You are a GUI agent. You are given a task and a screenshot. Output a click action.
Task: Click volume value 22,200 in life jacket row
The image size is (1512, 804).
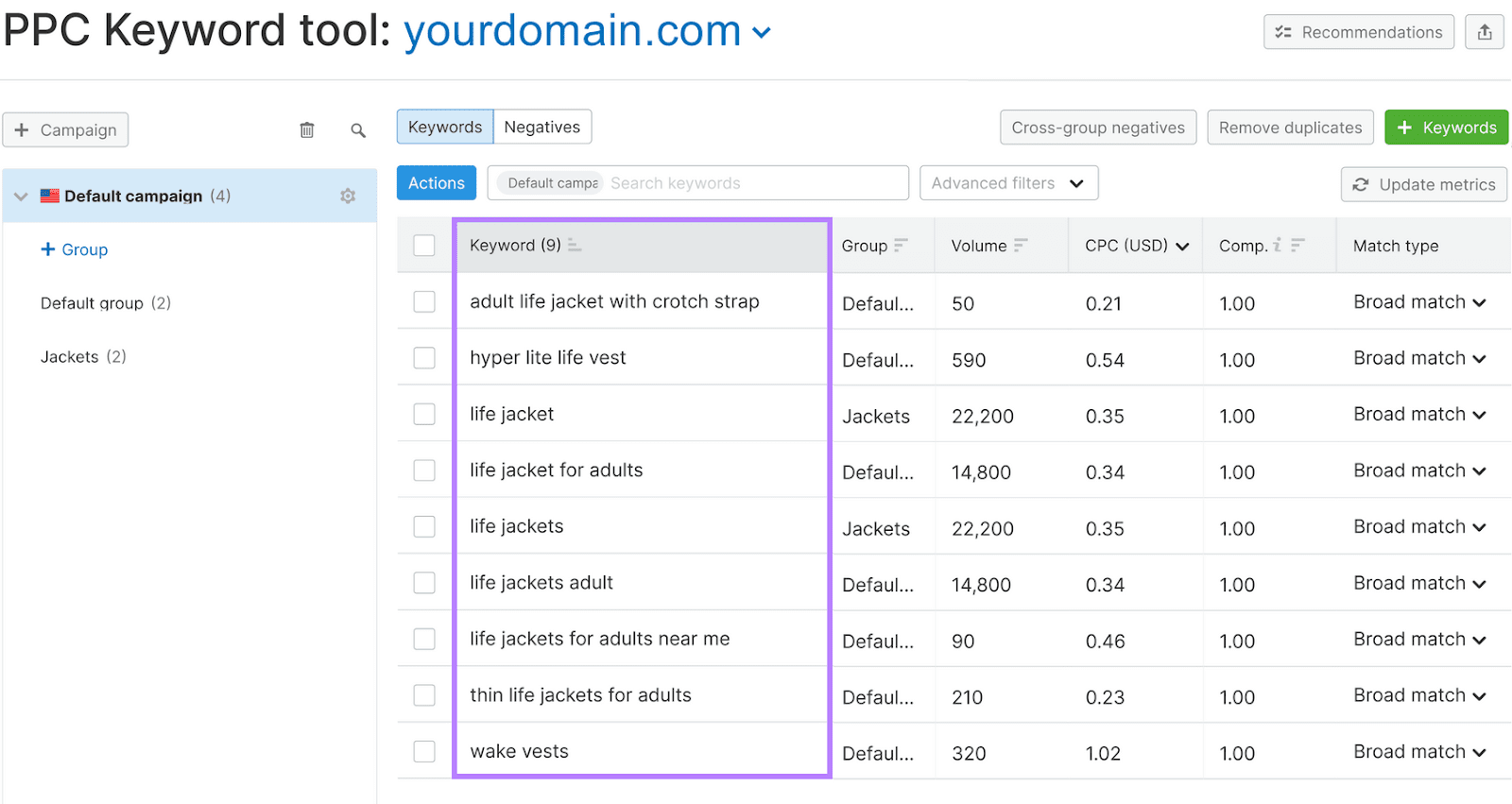983,417
